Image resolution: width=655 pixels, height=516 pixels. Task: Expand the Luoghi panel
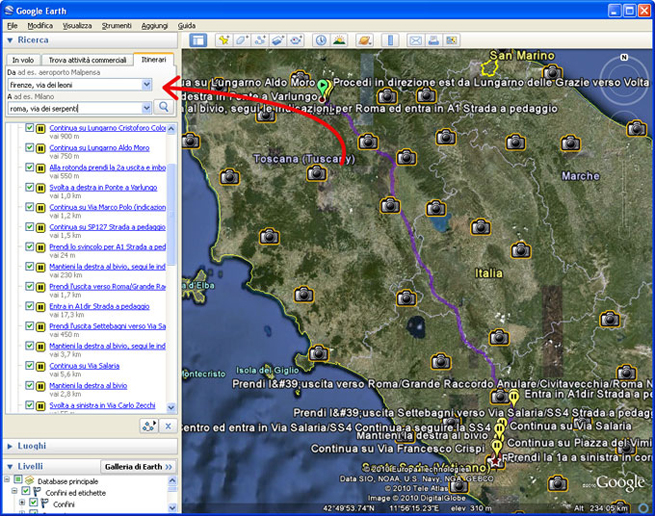(10, 446)
